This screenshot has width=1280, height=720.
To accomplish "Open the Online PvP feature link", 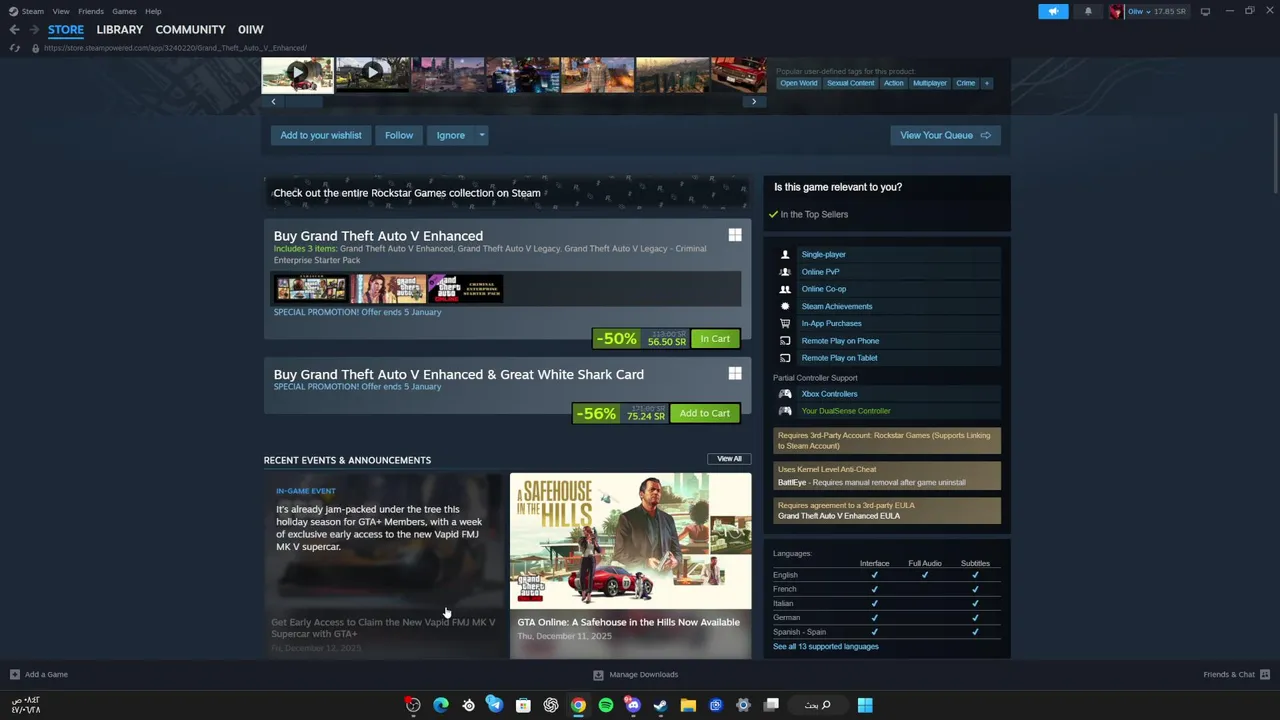I will pos(820,272).
